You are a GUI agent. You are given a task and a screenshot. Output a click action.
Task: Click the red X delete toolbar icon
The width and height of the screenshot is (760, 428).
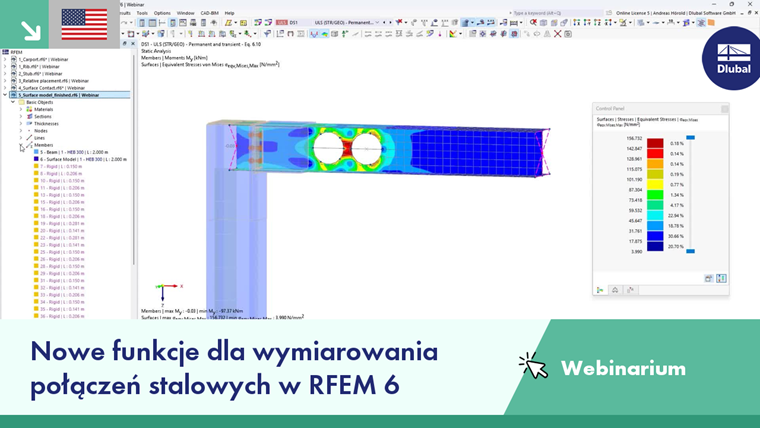point(399,22)
